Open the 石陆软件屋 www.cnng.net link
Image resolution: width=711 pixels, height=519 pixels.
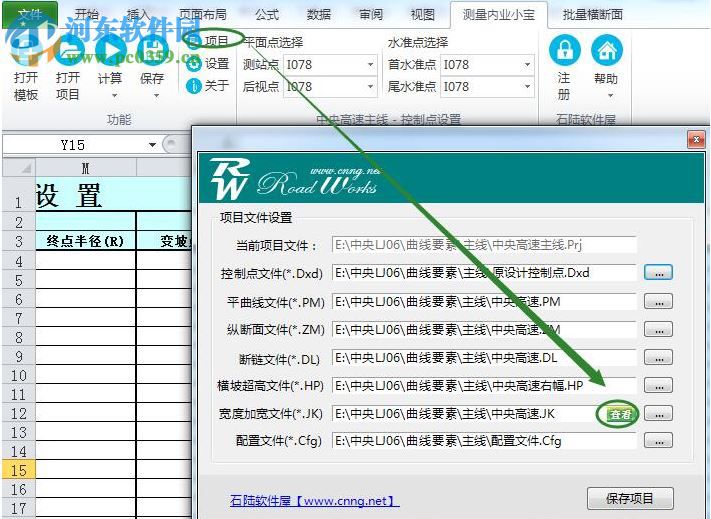314,501
